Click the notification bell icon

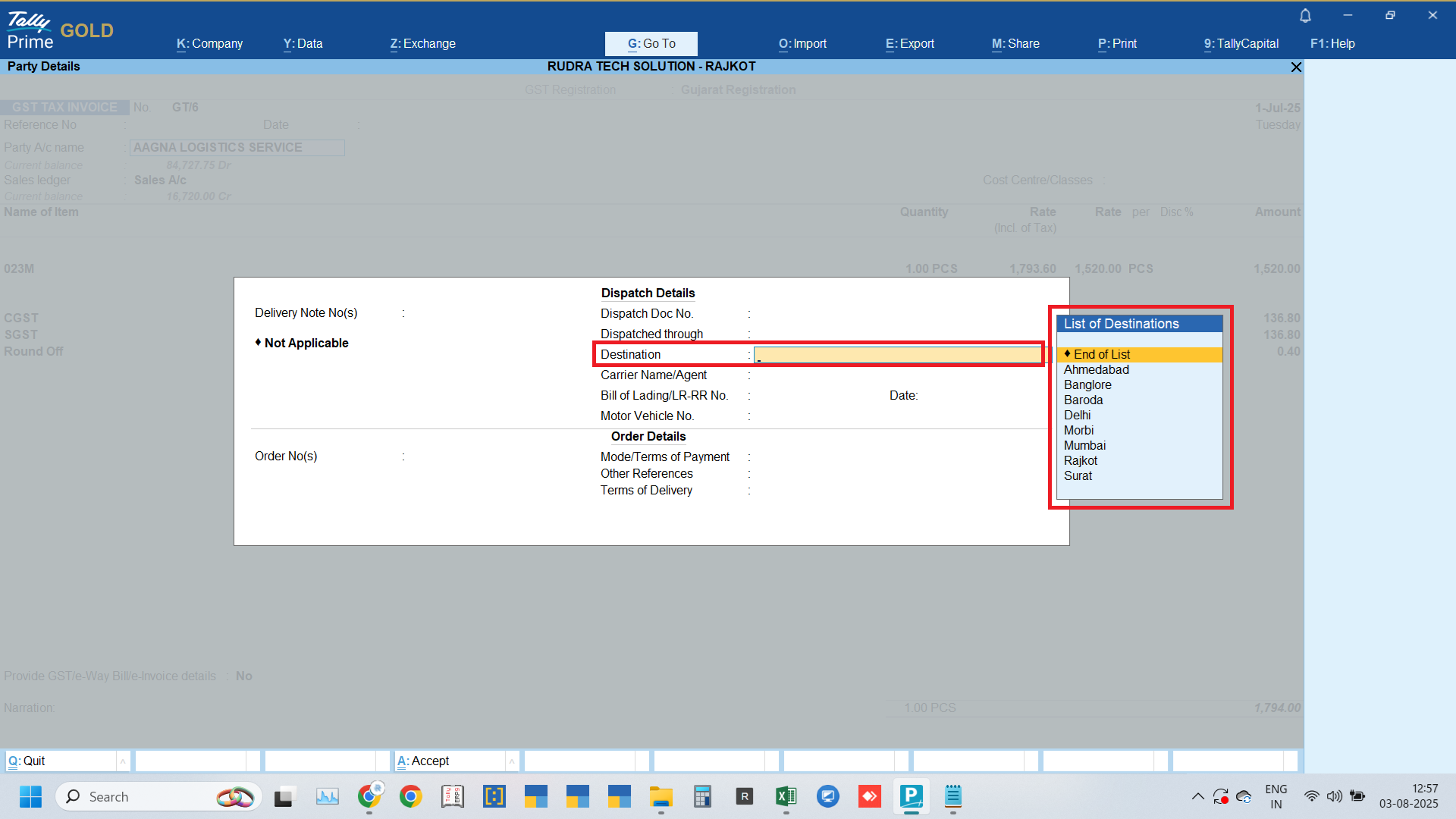[1305, 15]
